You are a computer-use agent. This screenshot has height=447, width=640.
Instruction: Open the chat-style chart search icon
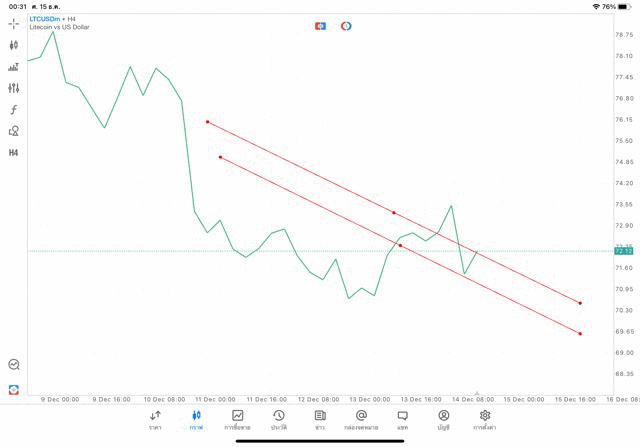pyautogui.click(x=14, y=365)
